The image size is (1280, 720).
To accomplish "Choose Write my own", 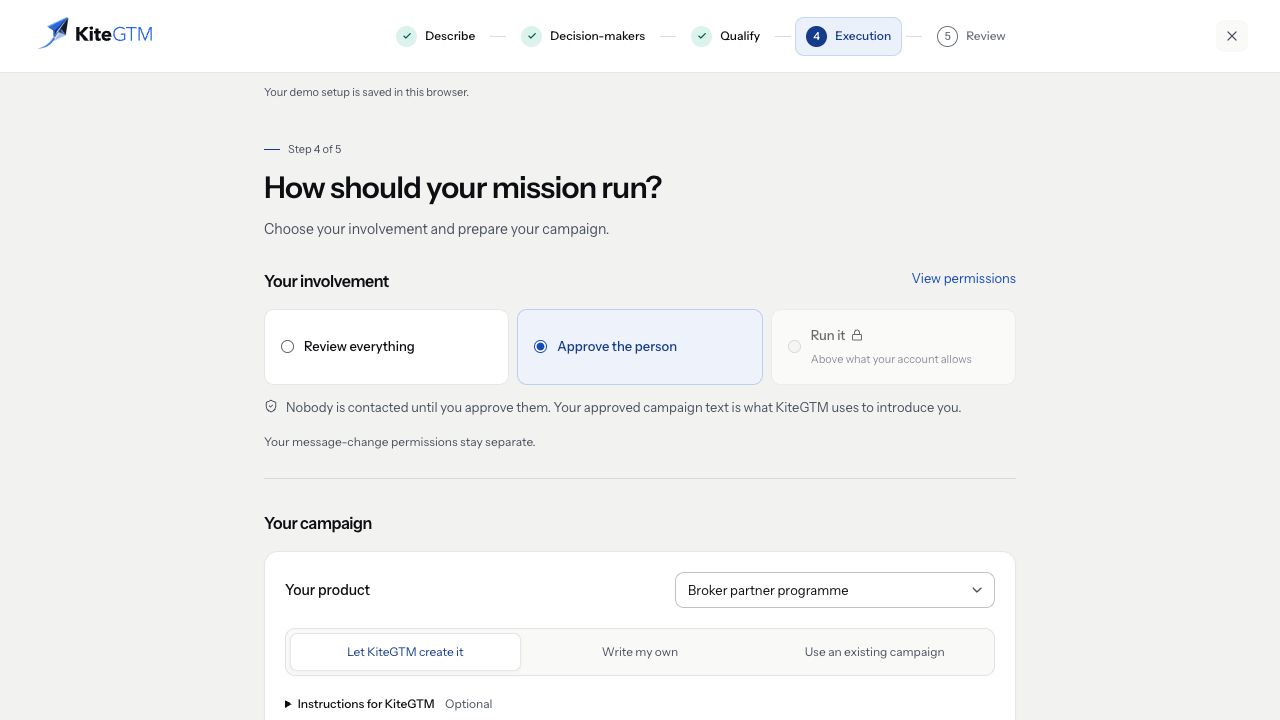I will (x=640, y=652).
